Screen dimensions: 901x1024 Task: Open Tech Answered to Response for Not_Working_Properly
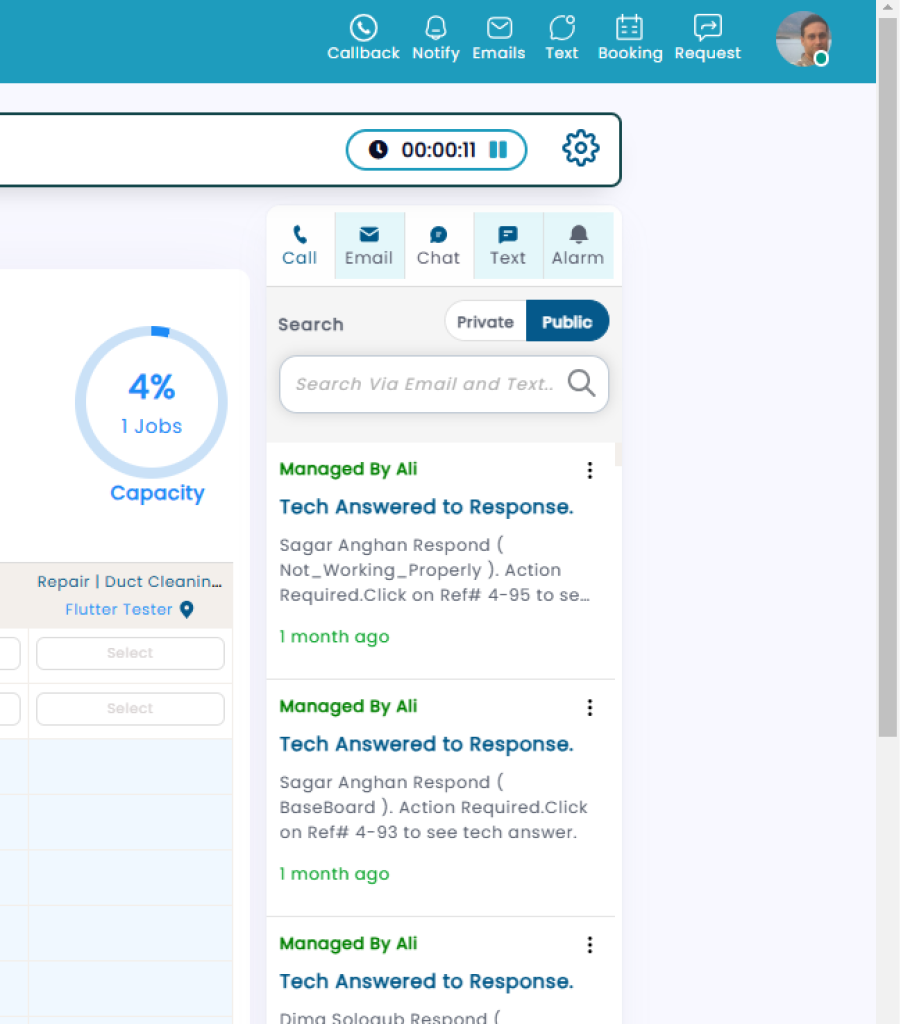(426, 507)
